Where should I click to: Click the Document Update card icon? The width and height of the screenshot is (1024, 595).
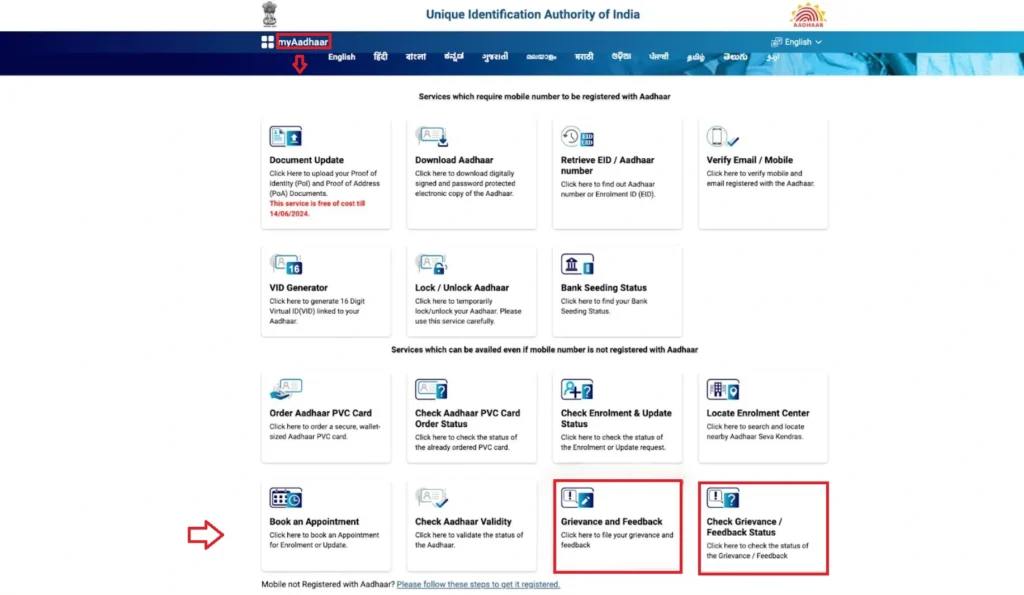(285, 137)
